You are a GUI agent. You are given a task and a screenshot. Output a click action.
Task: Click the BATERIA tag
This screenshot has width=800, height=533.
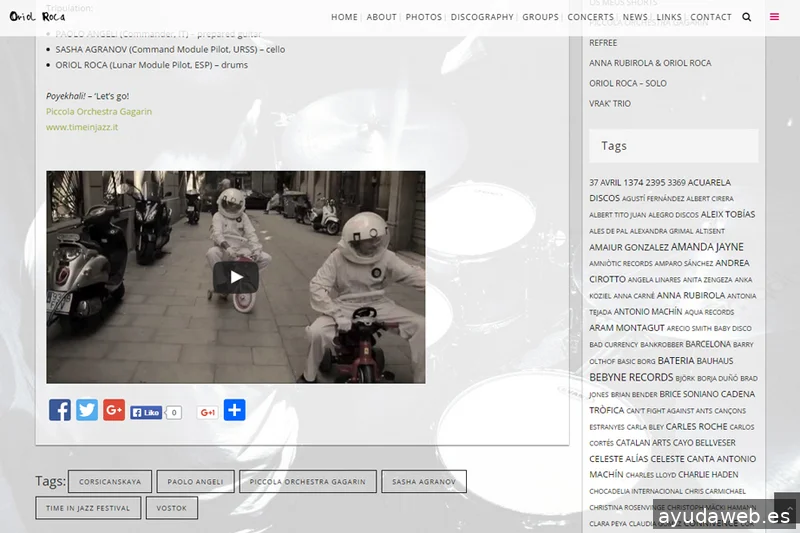(x=676, y=361)
